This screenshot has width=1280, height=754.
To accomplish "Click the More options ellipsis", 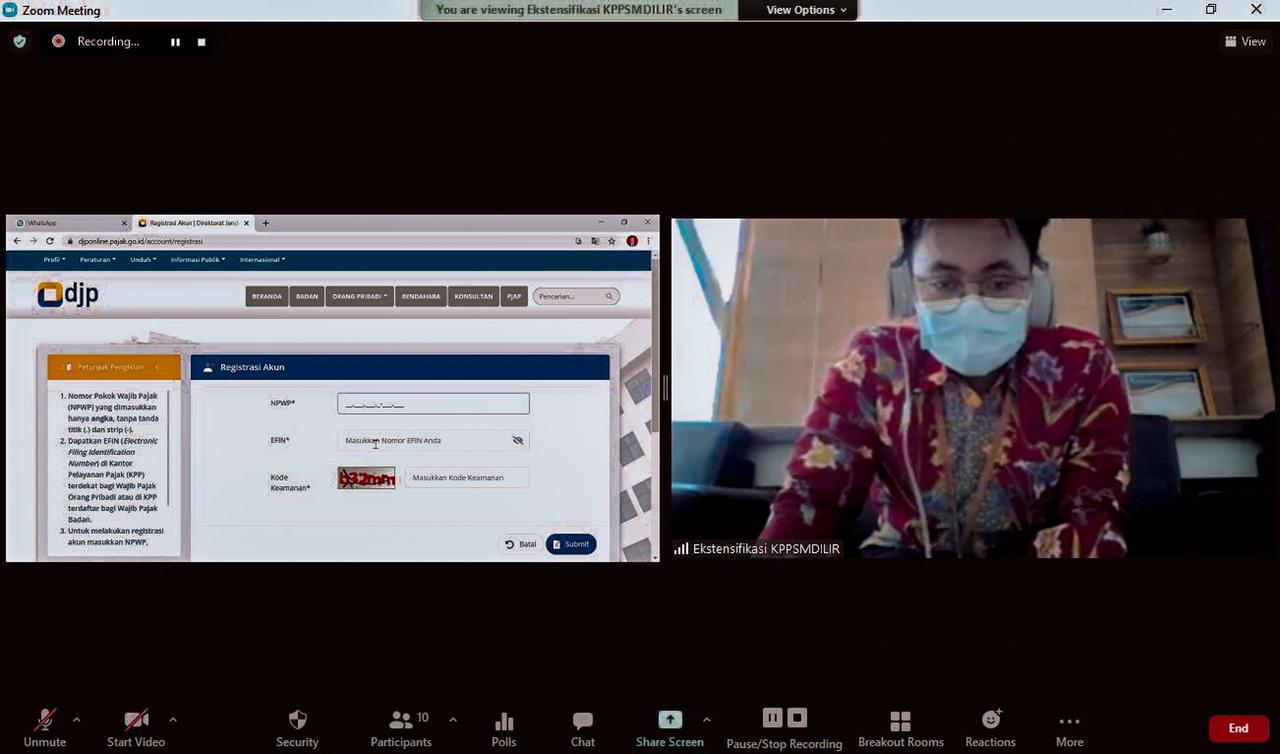I will [x=1069, y=720].
